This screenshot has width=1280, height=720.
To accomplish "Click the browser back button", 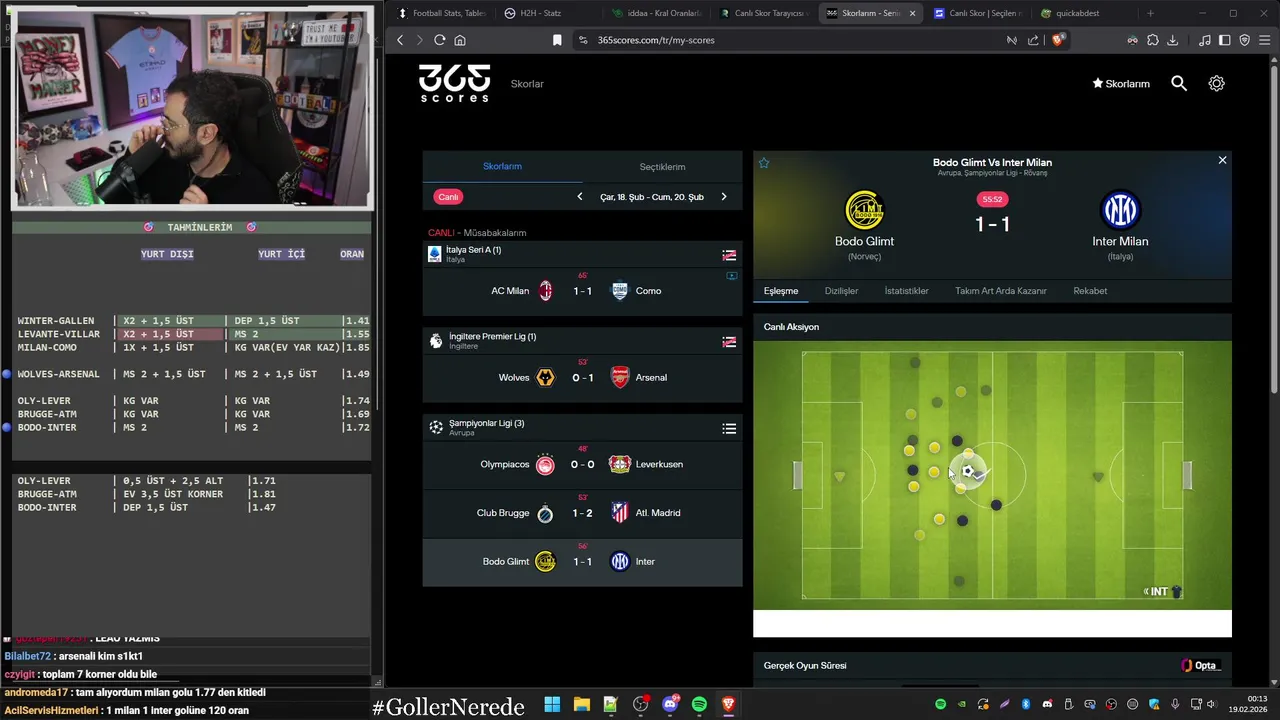I will pos(400,40).
